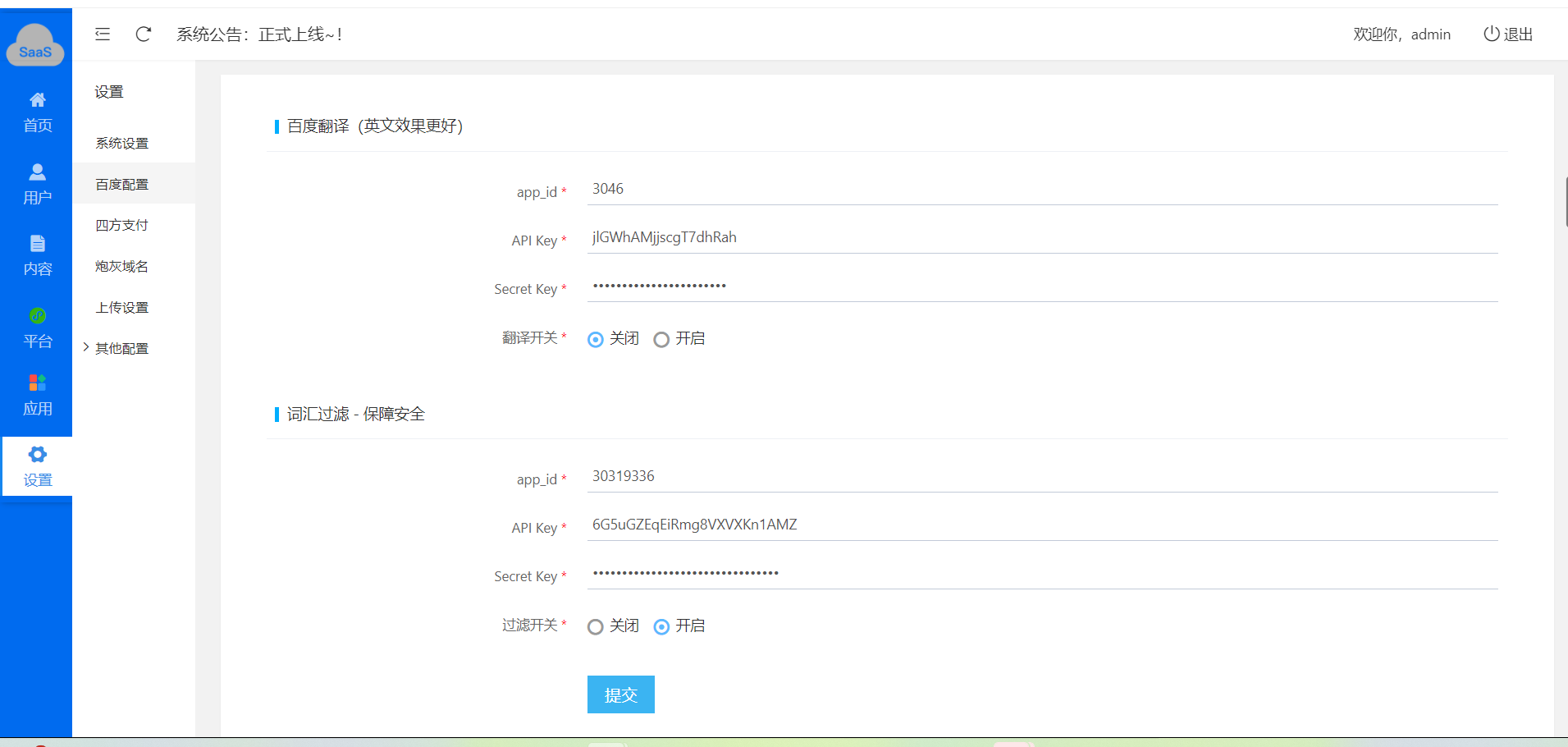This screenshot has height=747, width=1568.
Task: Select 关闭 for 翻译开关
Action: (x=596, y=340)
